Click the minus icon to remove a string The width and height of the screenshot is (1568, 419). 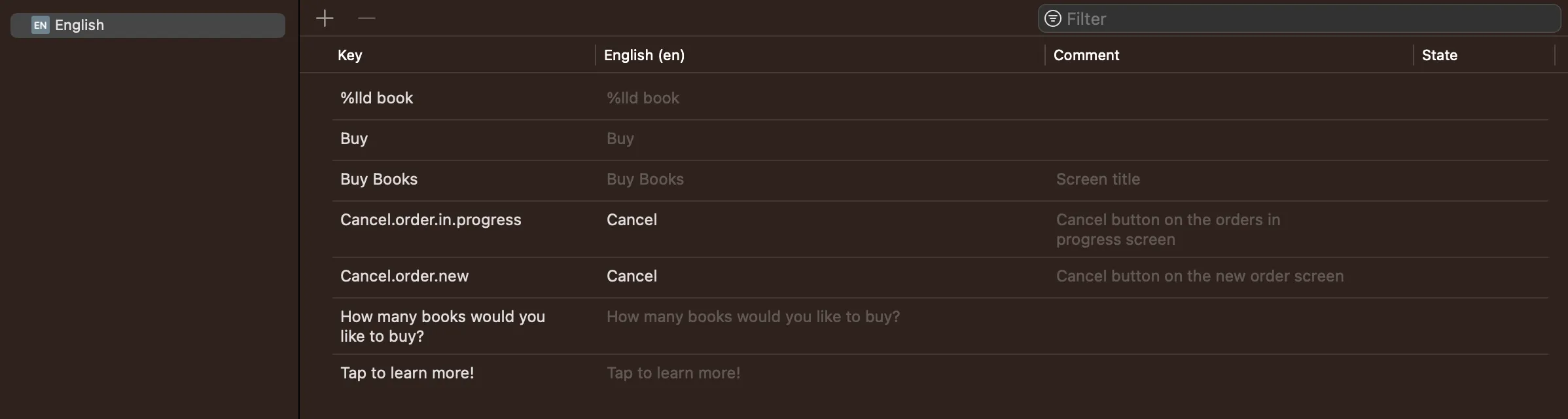pos(366,18)
